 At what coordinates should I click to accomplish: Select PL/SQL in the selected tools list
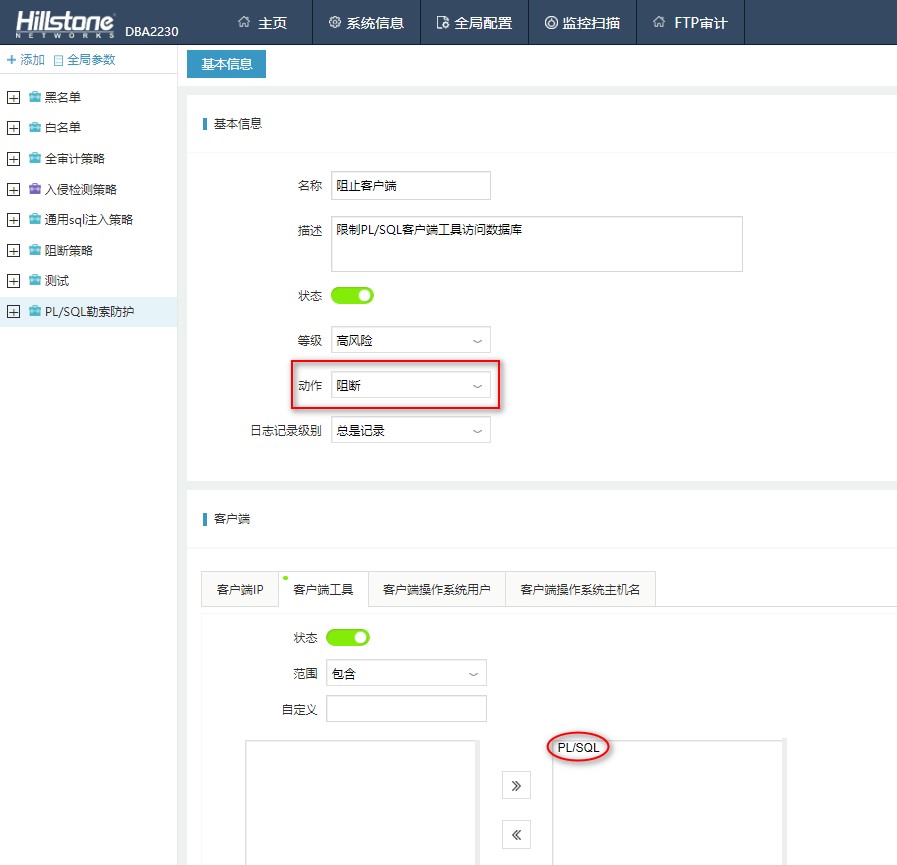point(578,748)
